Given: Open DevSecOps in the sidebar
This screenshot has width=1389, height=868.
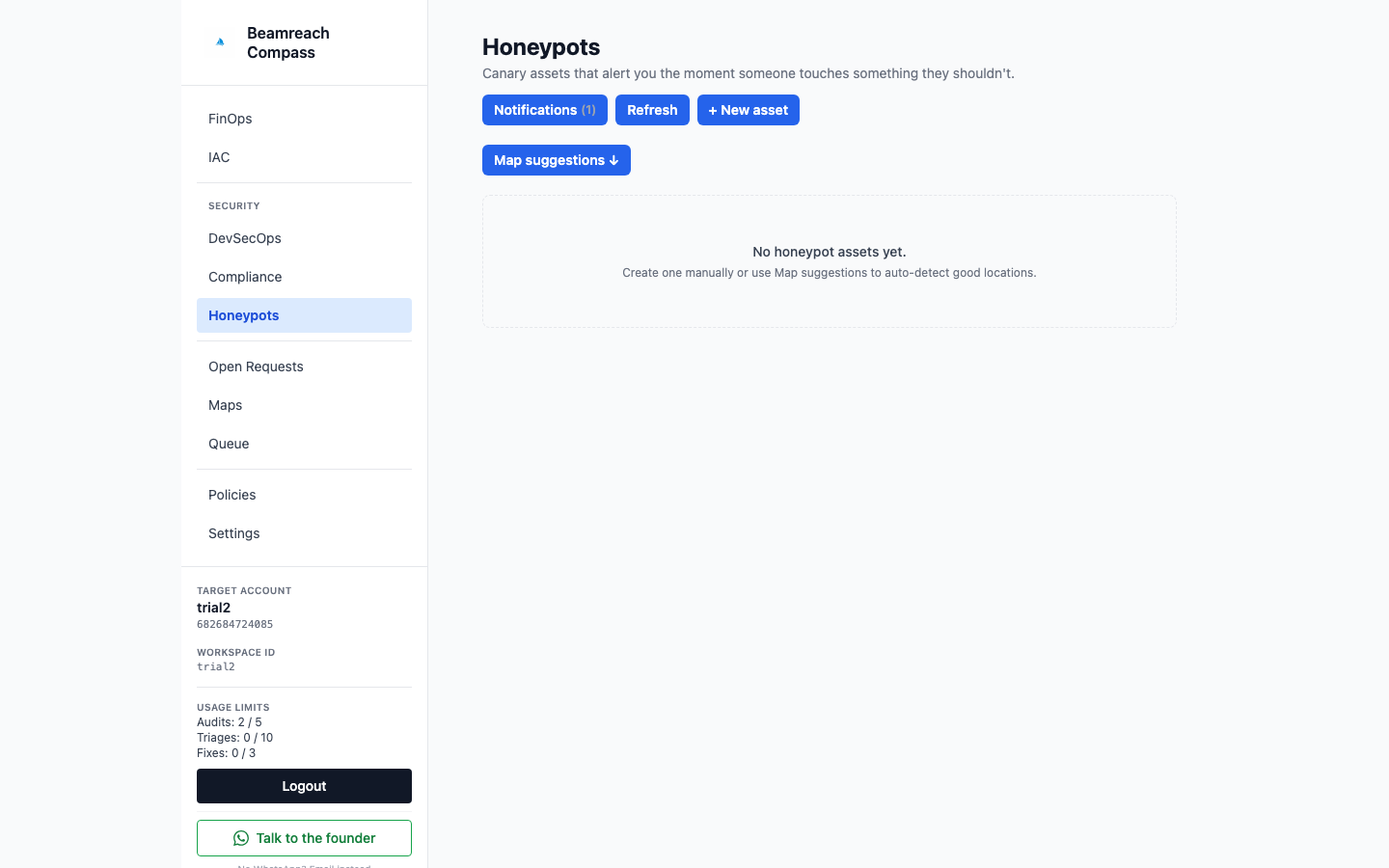Looking at the screenshot, I should tap(304, 238).
